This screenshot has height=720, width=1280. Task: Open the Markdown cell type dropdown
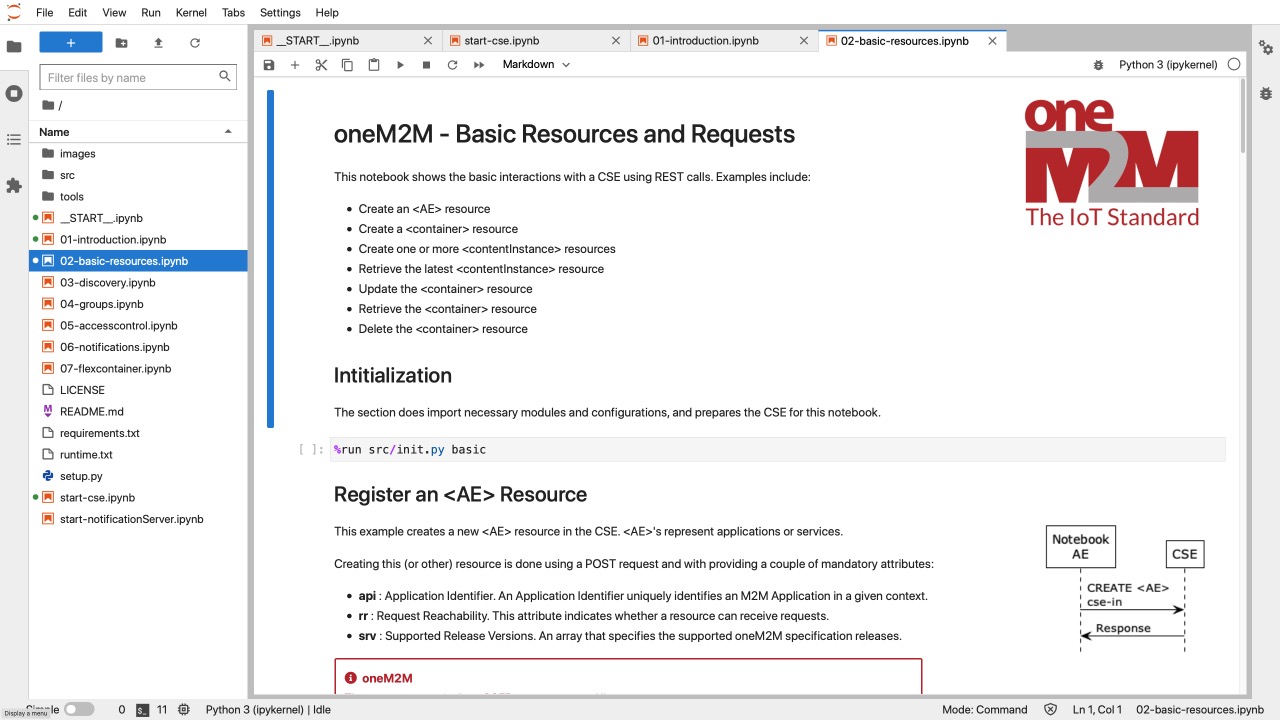[536, 65]
